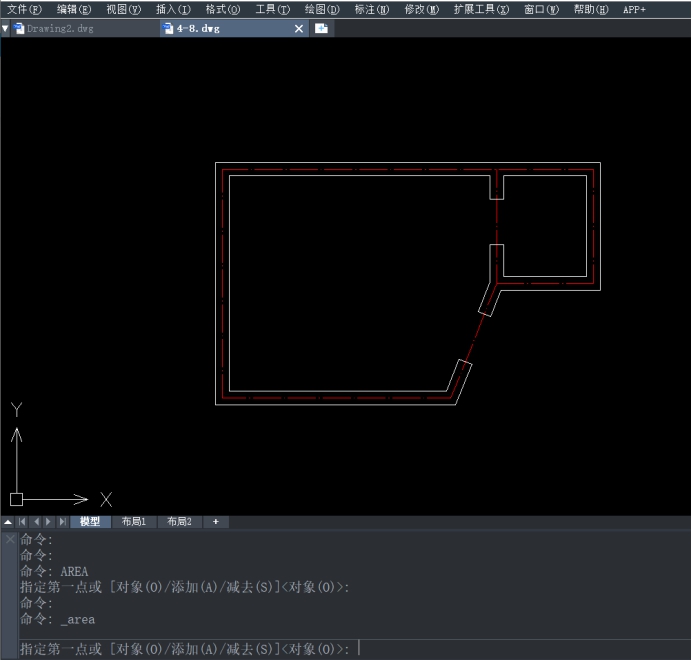
Task: Open the APP+ menu
Action: coord(634,9)
